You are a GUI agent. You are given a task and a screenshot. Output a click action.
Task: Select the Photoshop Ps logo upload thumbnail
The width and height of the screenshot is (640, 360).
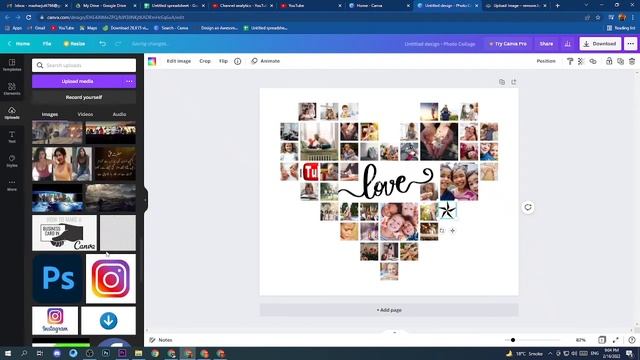click(58, 279)
